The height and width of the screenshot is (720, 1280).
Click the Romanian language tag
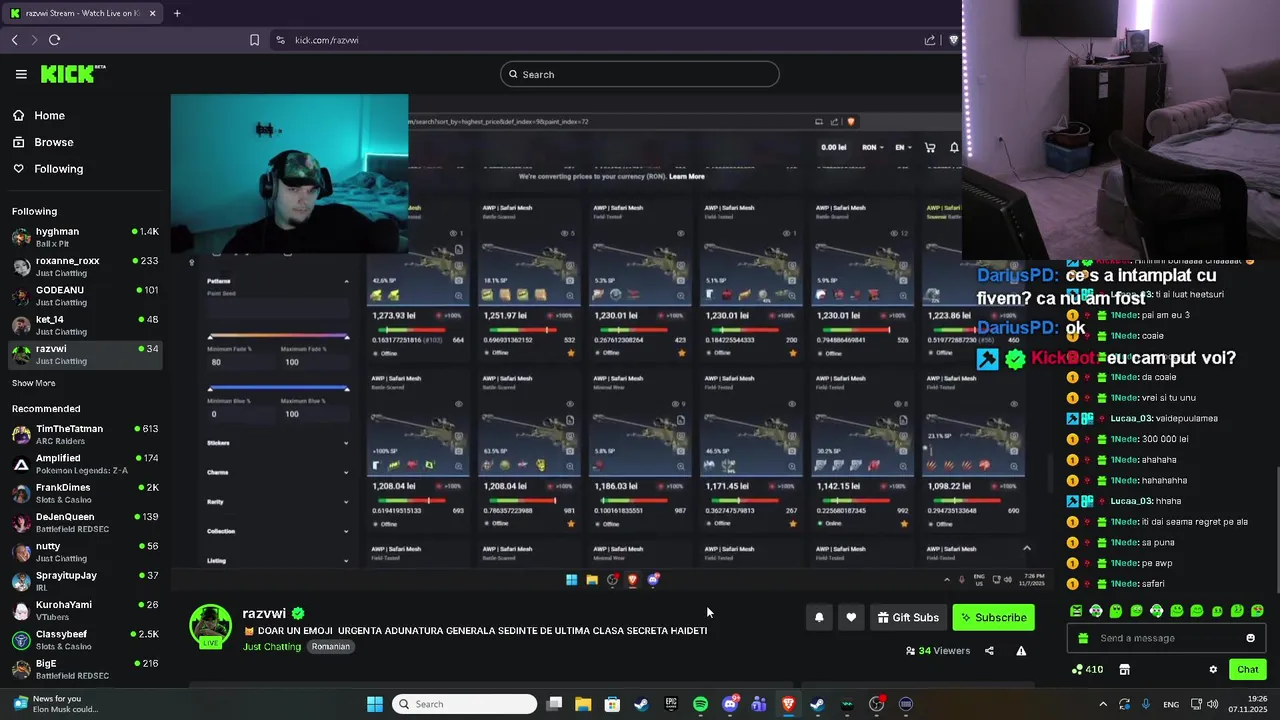[330, 647]
